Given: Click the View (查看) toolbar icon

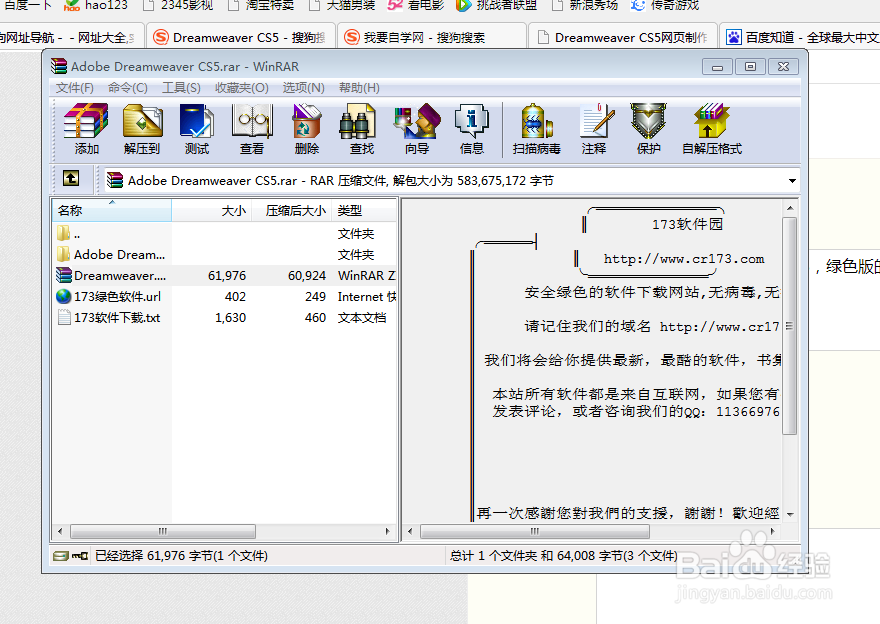Looking at the screenshot, I should tap(252, 129).
